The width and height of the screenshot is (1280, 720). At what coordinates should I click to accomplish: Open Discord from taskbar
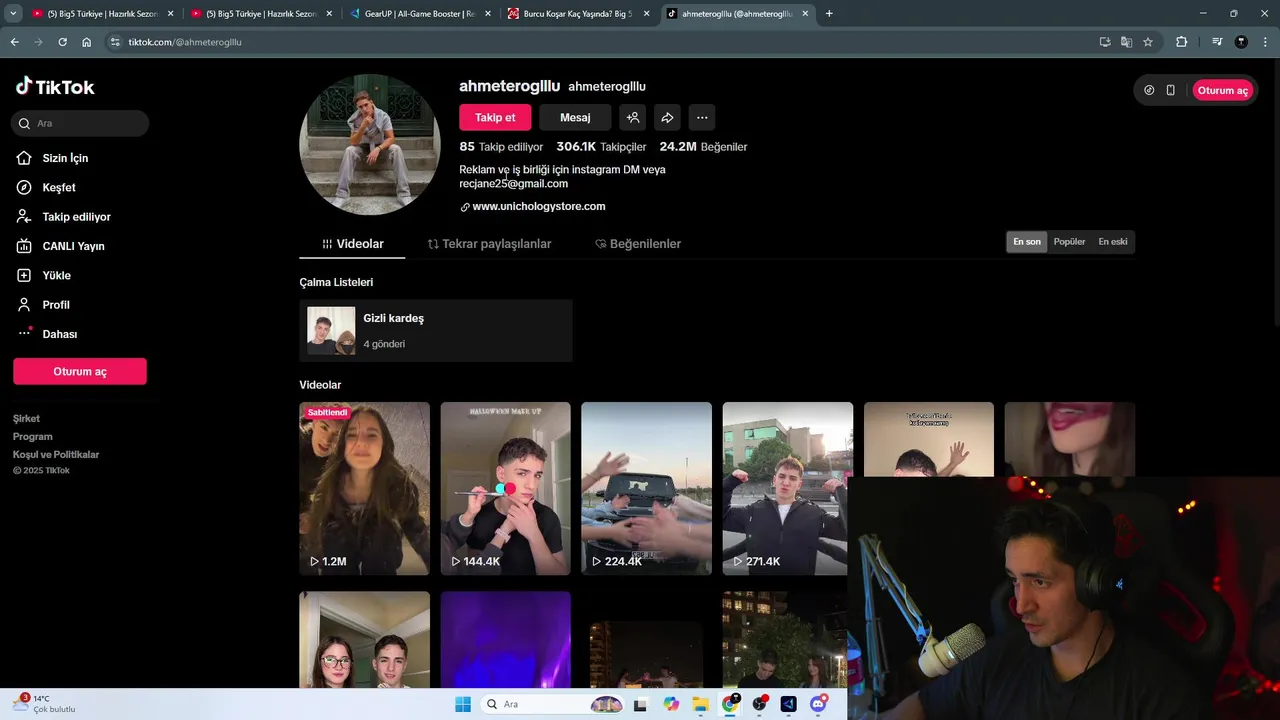point(818,704)
